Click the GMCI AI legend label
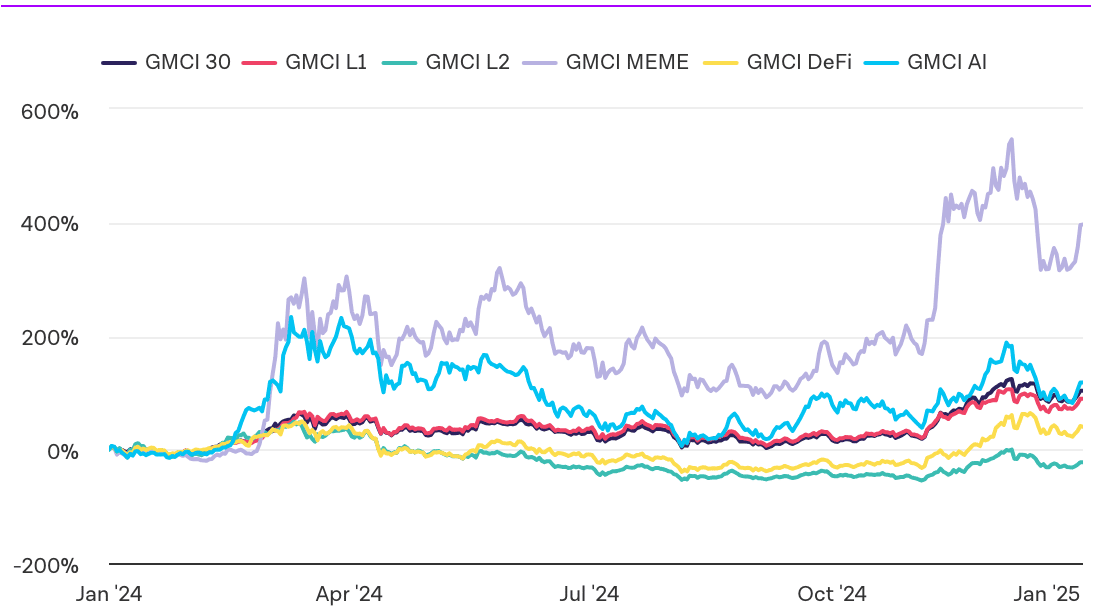The image size is (1098, 614). tap(947, 62)
